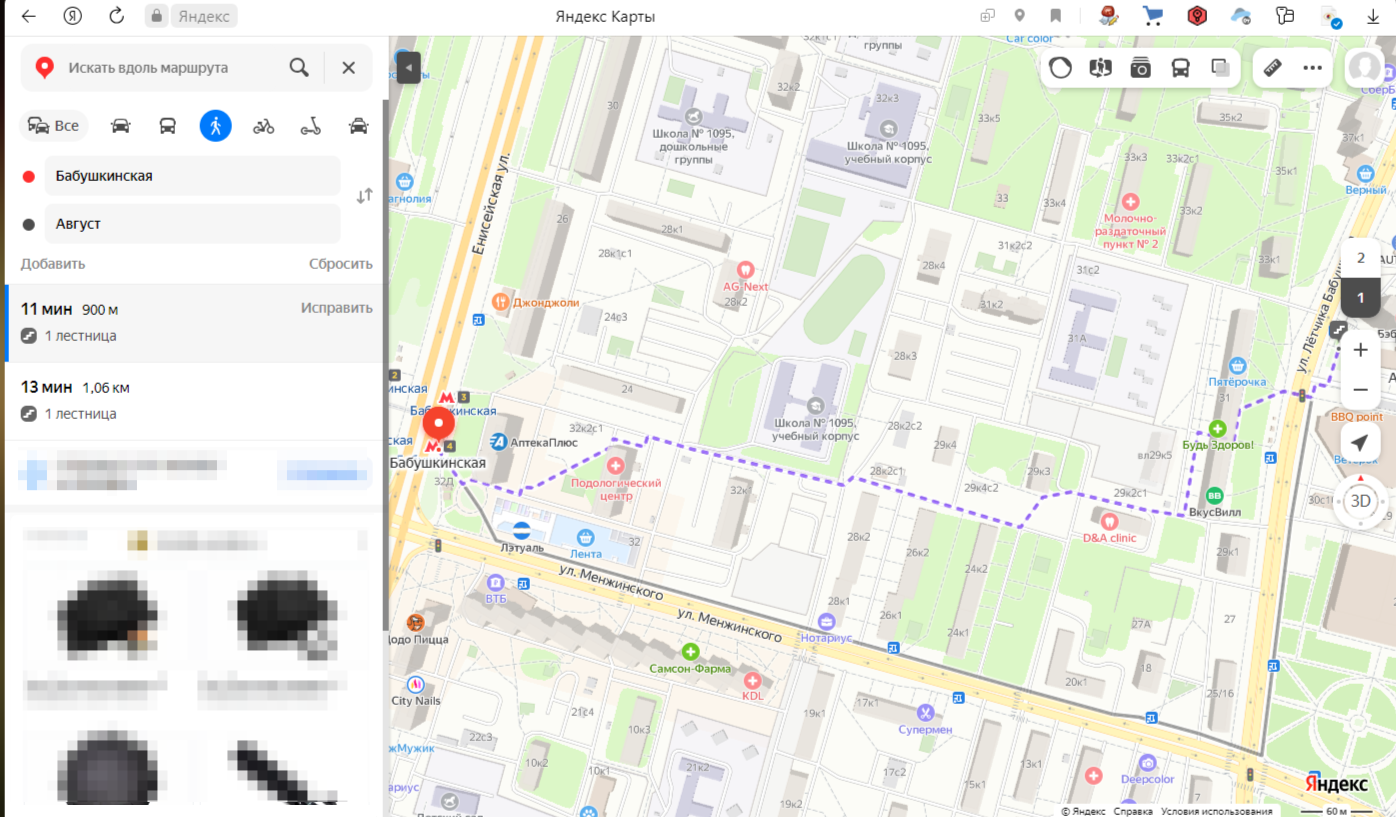The width and height of the screenshot is (1396, 817).
Task: Click the Лента store marker
Action: click(x=585, y=539)
